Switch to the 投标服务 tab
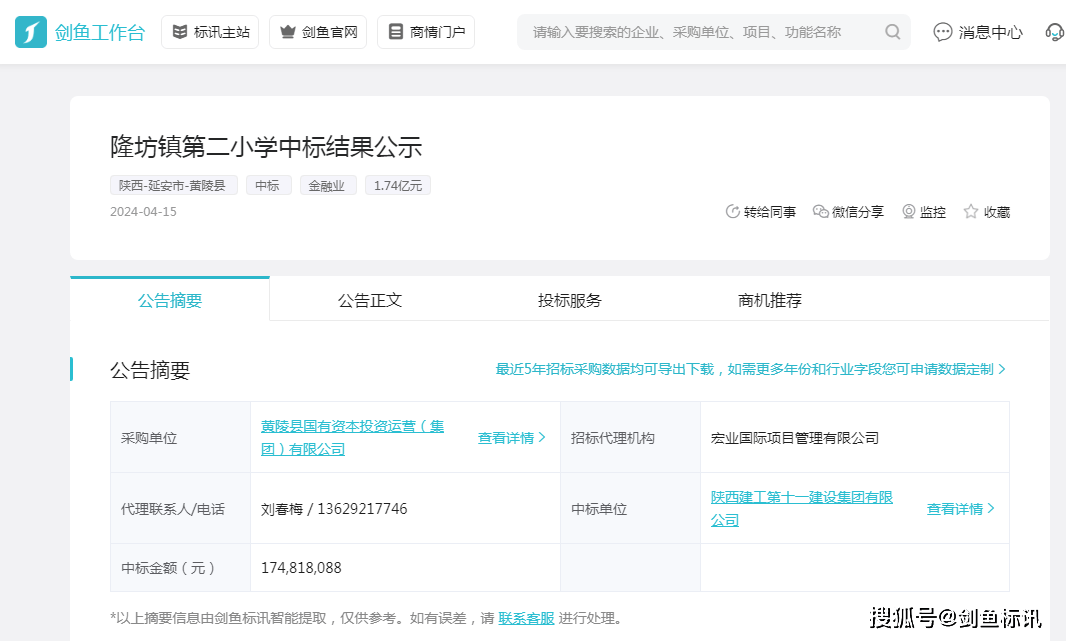 (x=570, y=300)
